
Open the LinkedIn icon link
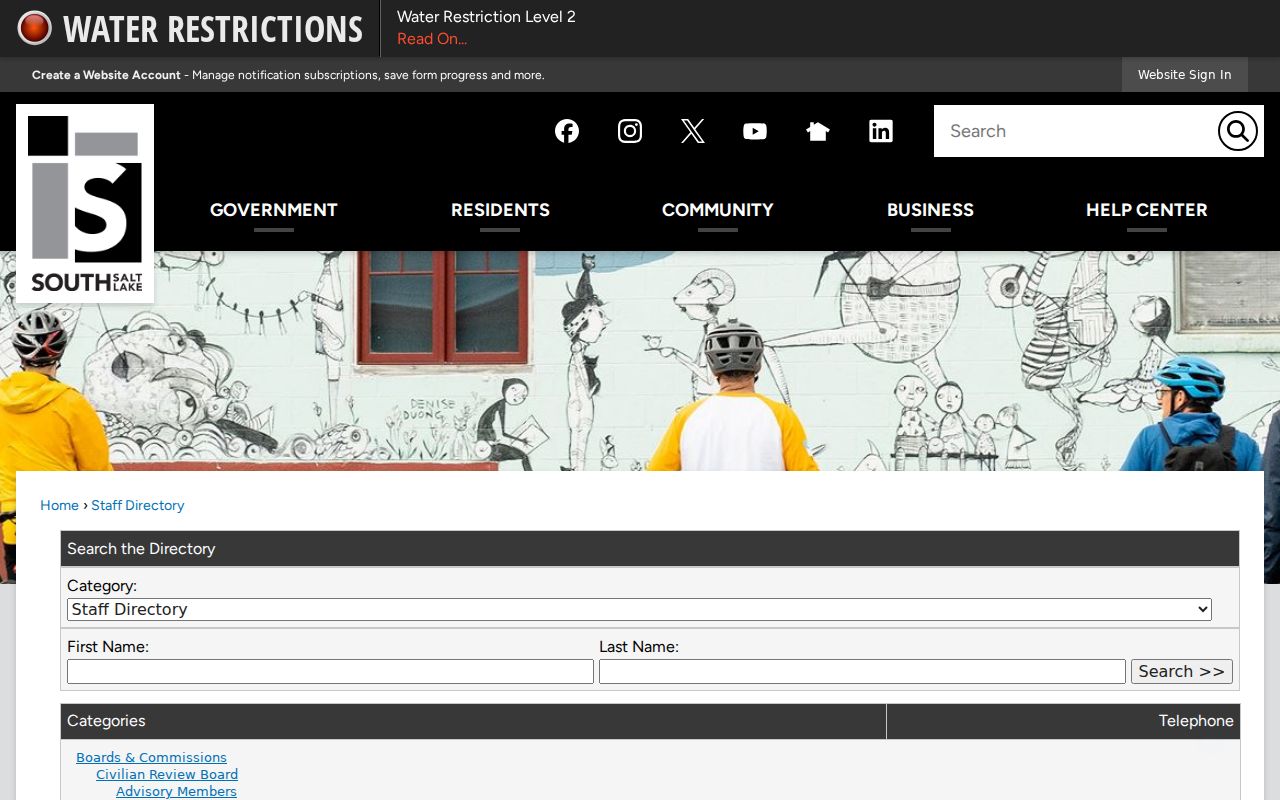coord(881,131)
